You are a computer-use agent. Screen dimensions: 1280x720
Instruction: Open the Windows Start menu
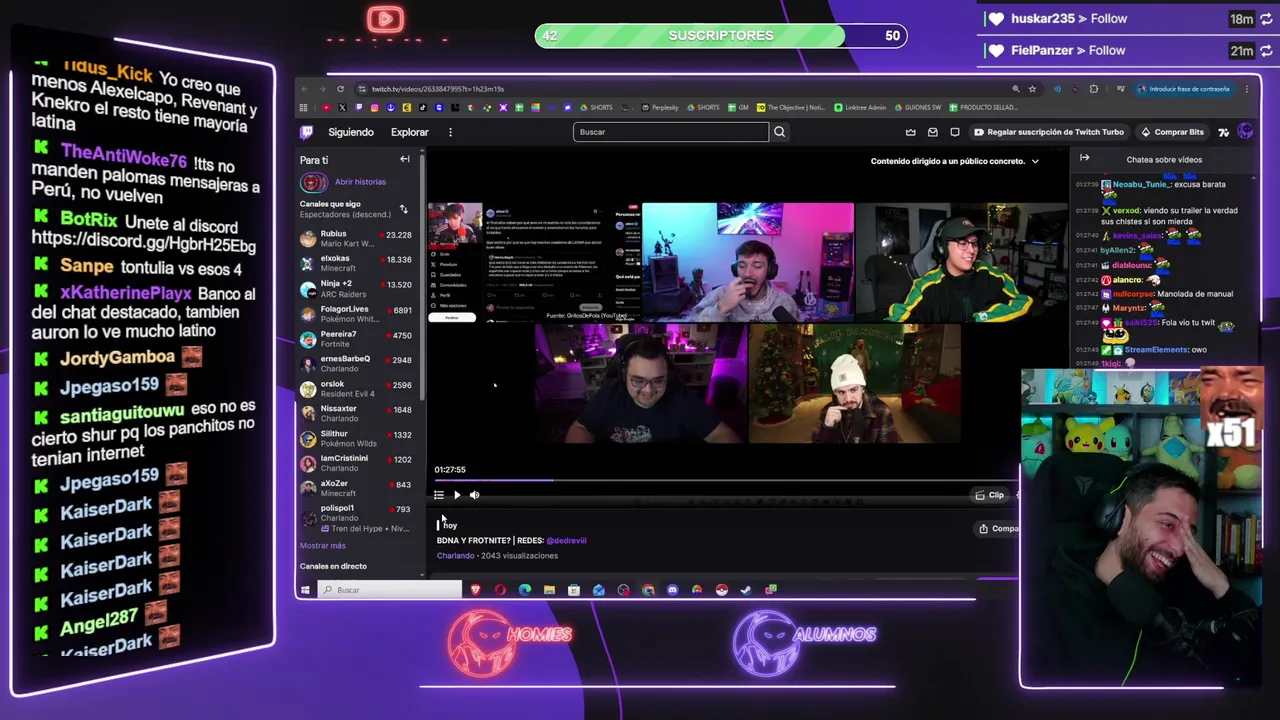pos(305,590)
